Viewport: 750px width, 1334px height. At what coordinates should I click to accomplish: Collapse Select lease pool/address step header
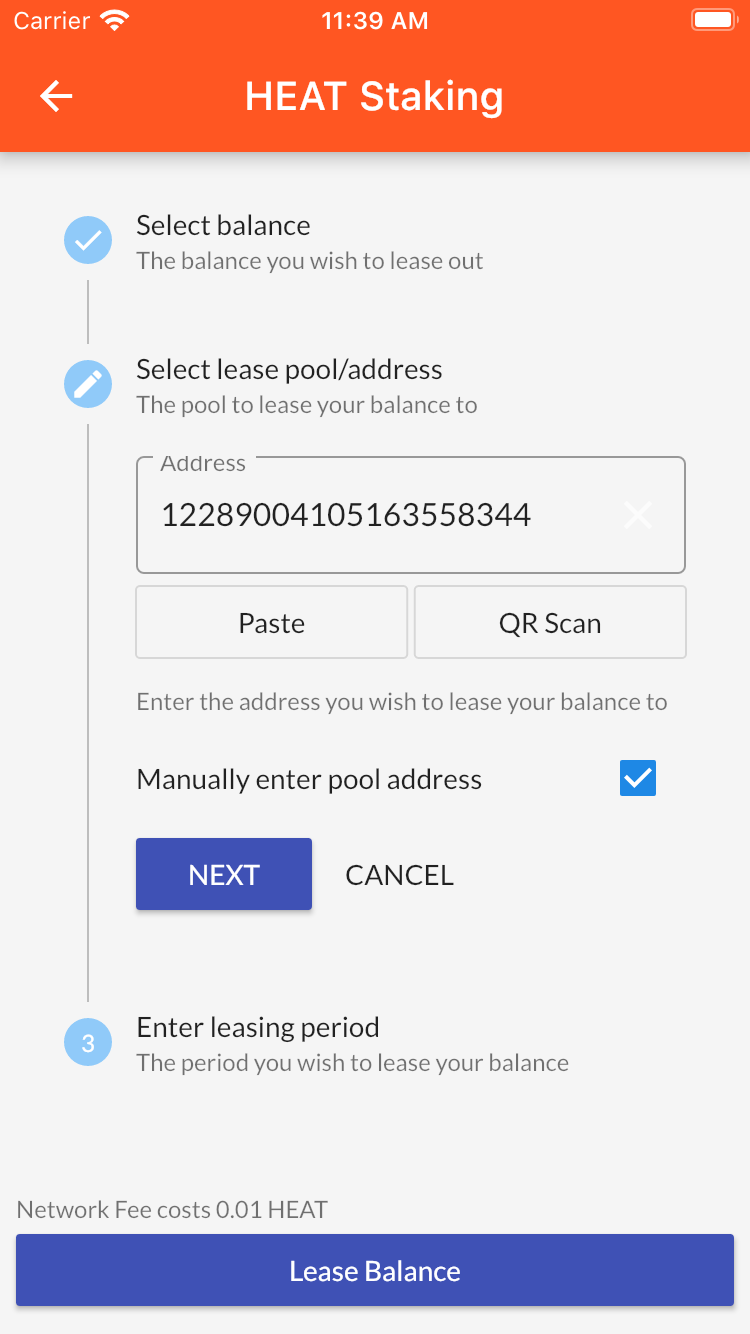click(307, 385)
